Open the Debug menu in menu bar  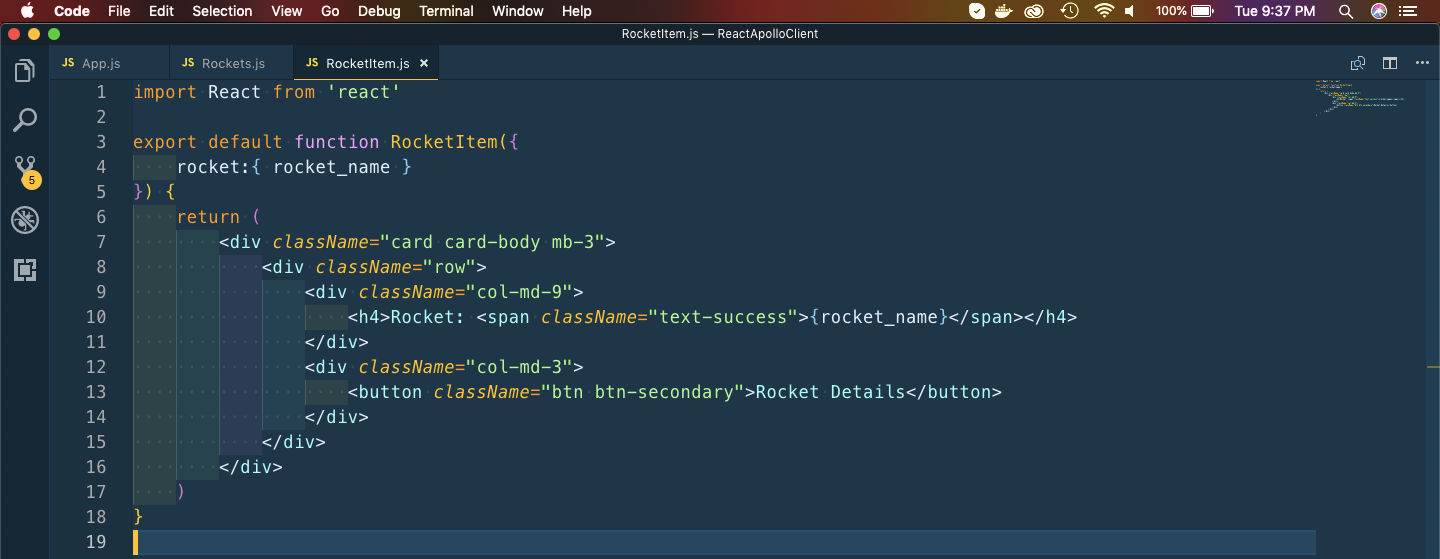pos(379,11)
